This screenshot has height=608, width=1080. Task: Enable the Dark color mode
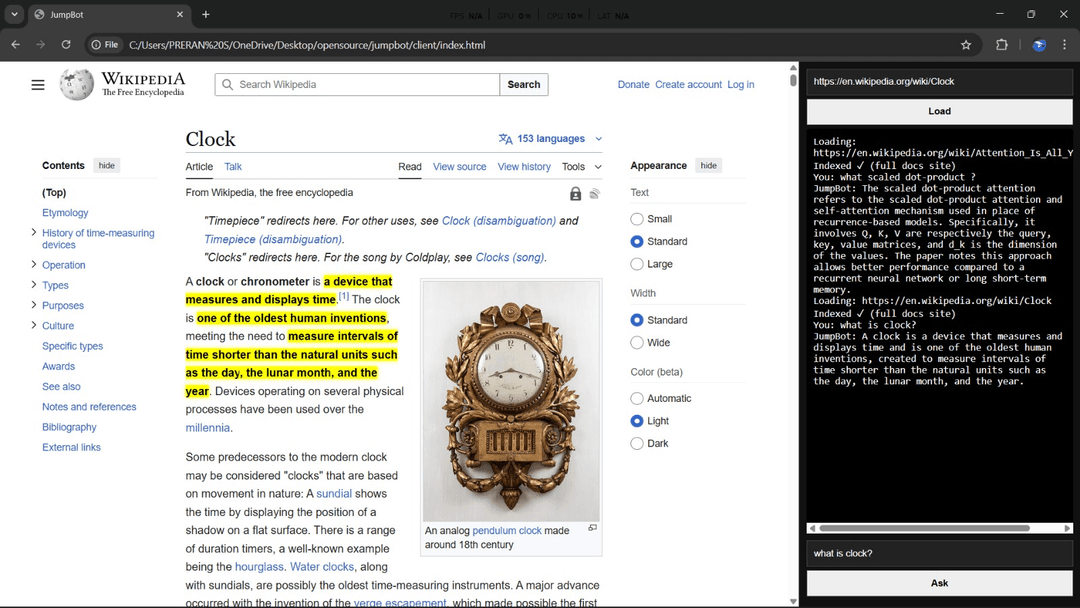click(x=637, y=444)
